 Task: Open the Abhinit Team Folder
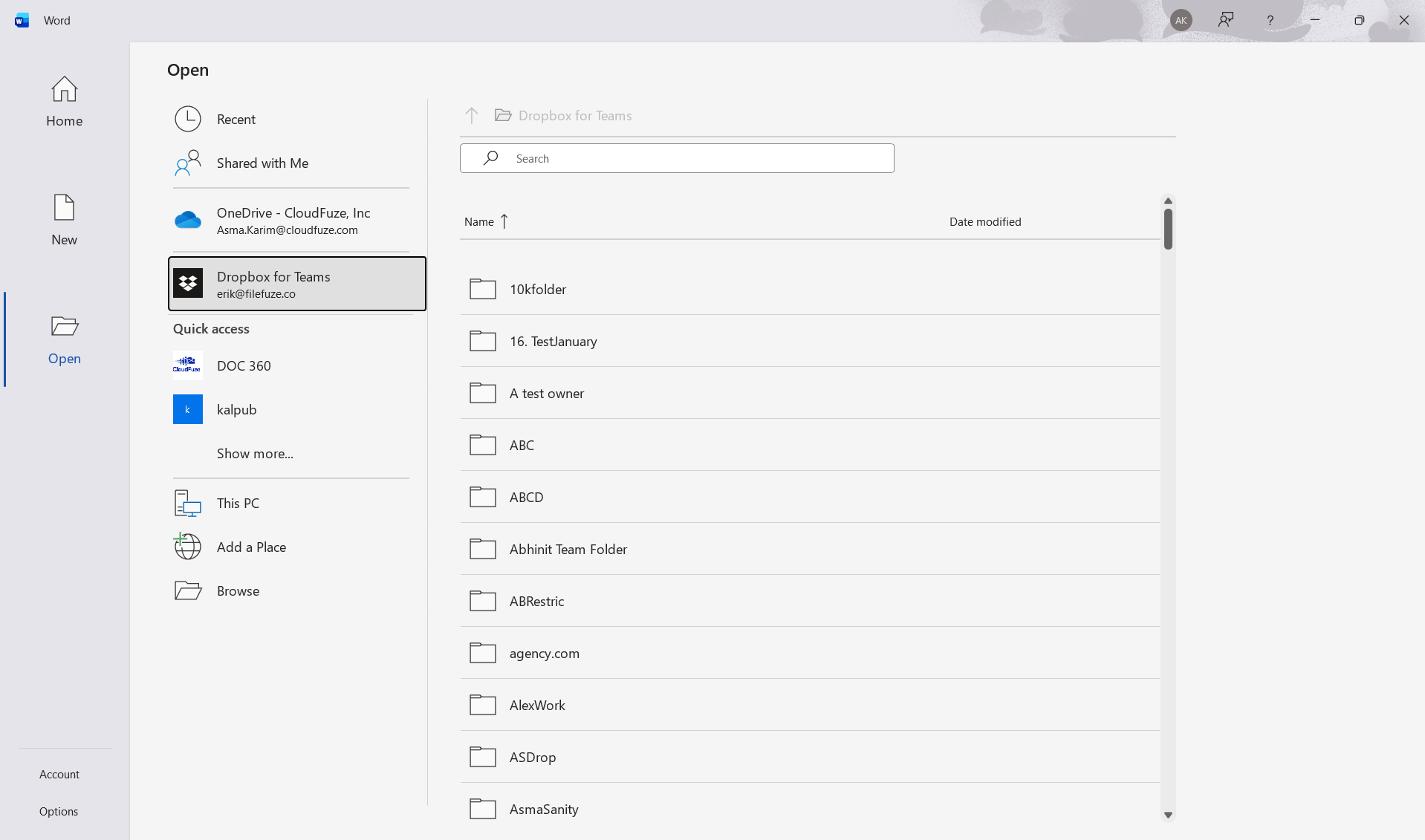tap(567, 549)
